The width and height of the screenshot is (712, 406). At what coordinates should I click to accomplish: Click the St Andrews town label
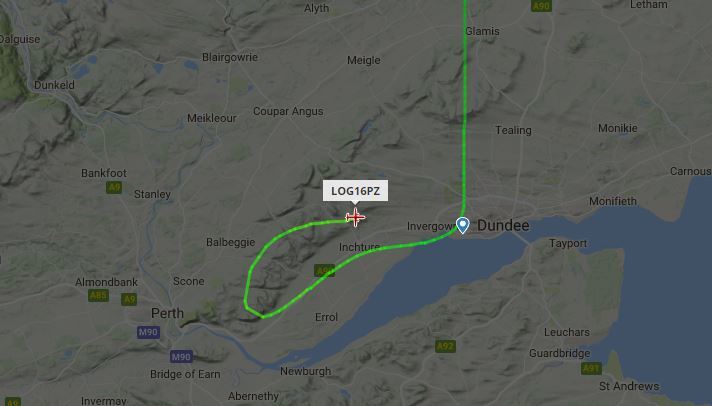(x=629, y=386)
